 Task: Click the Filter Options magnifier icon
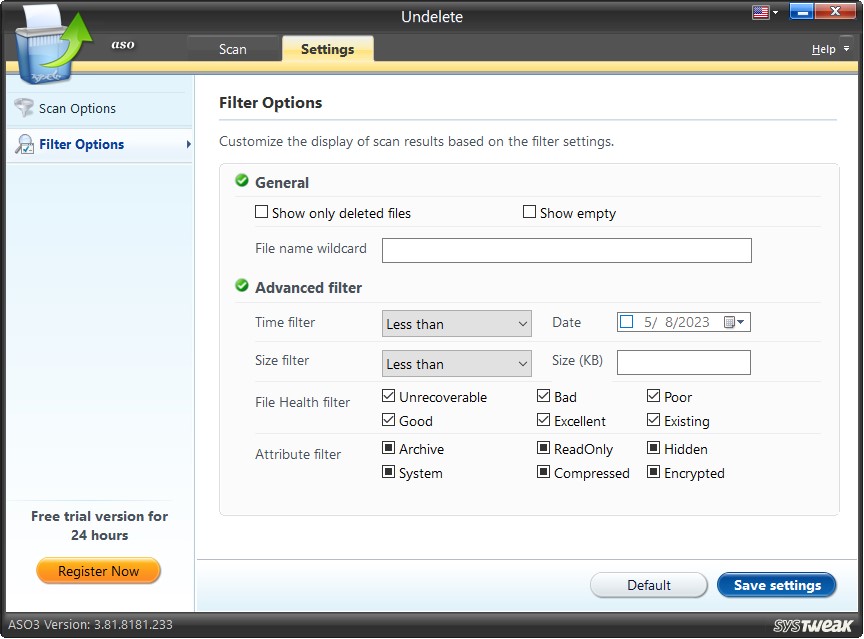(x=22, y=144)
